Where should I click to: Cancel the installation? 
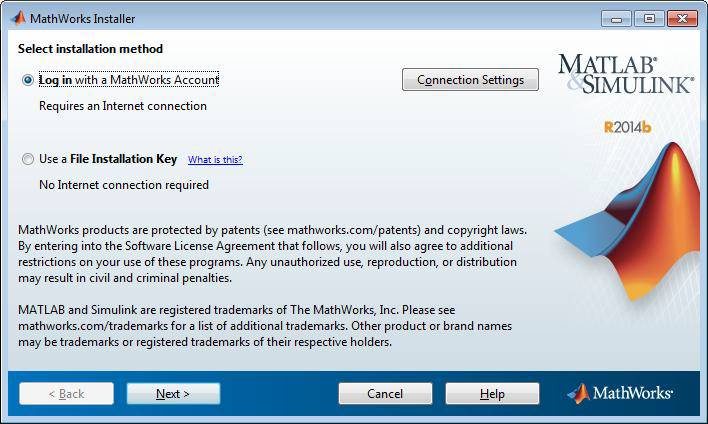pyautogui.click(x=385, y=394)
